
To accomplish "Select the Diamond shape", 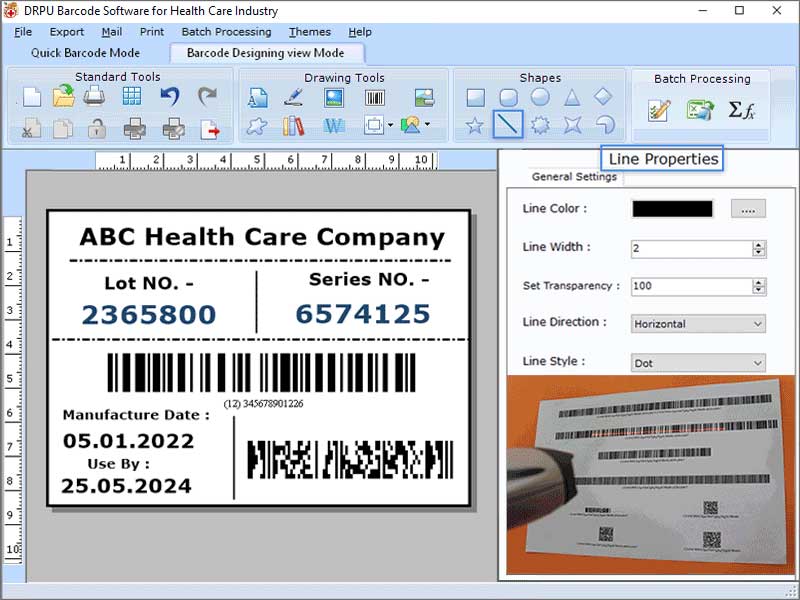I will pyautogui.click(x=603, y=96).
